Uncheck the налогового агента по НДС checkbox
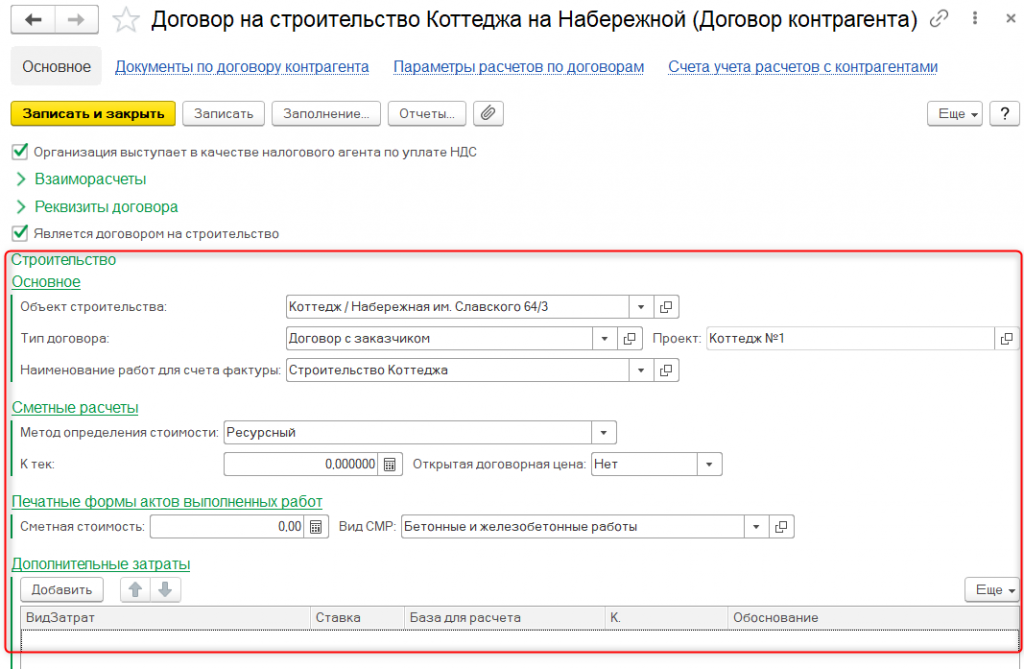The width and height of the screenshot is (1024, 669). [19, 152]
